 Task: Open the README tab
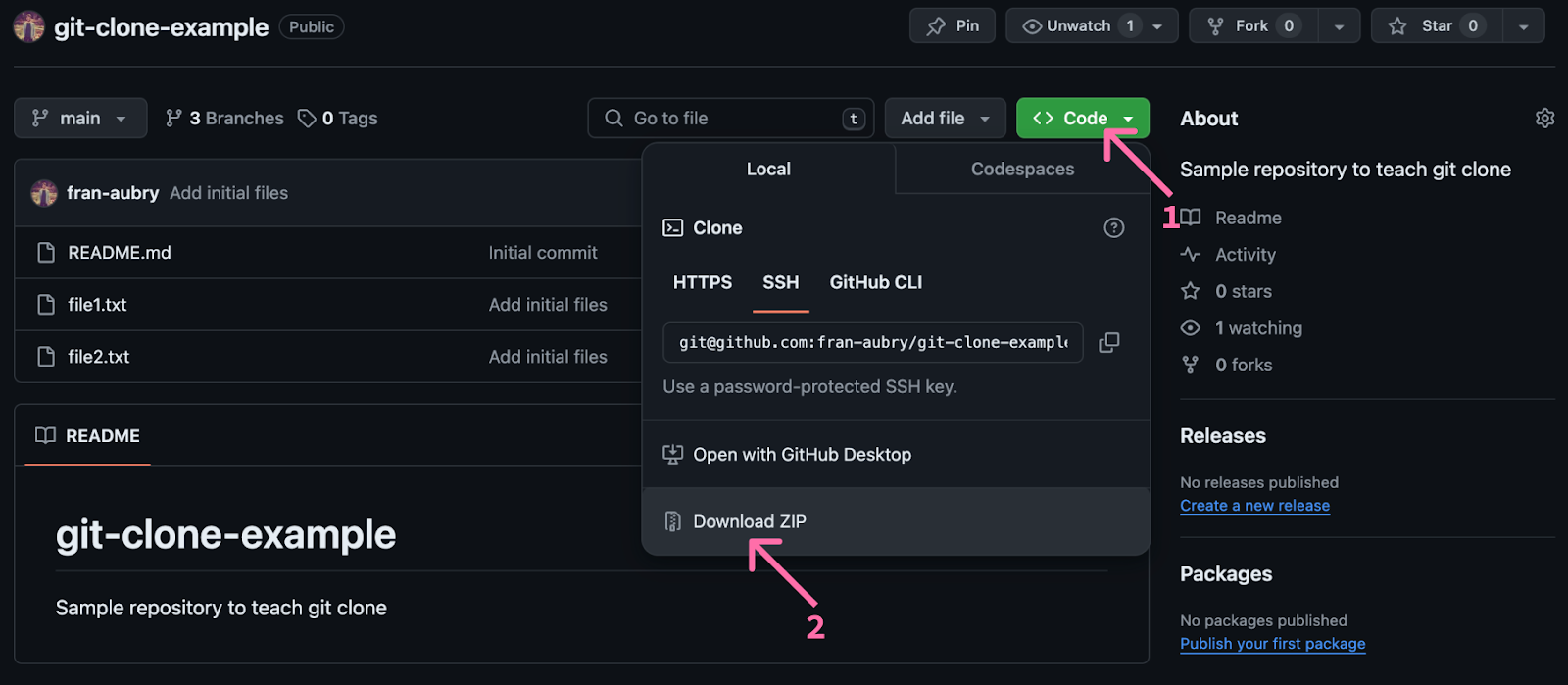[x=88, y=435]
